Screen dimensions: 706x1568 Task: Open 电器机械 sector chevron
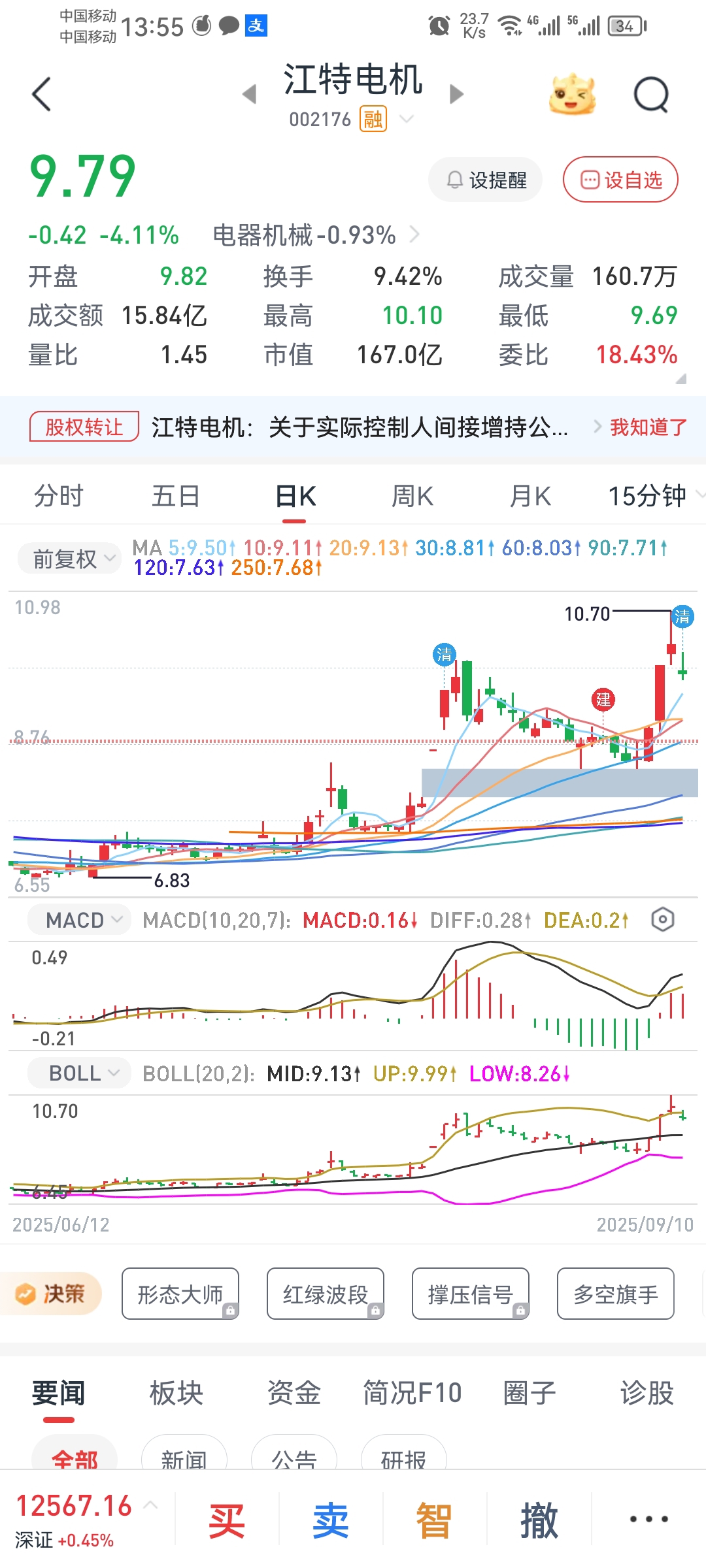coord(414,234)
